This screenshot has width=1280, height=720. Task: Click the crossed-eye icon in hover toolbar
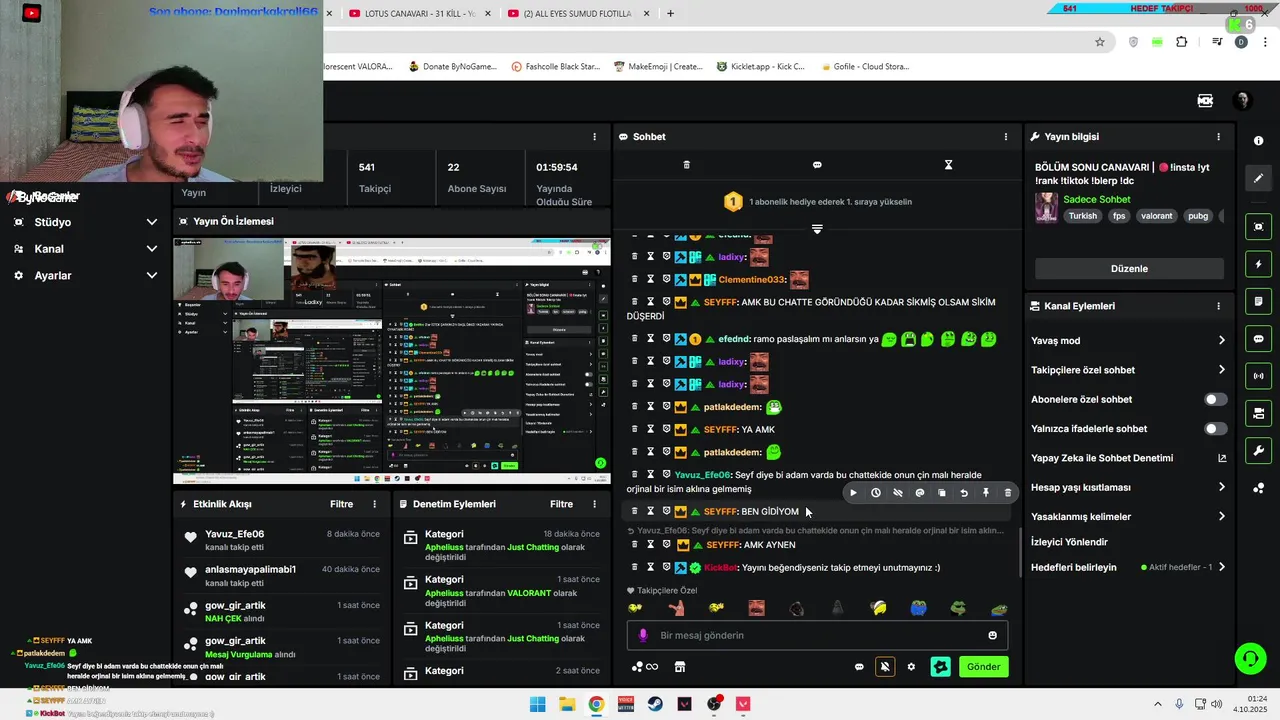898,493
